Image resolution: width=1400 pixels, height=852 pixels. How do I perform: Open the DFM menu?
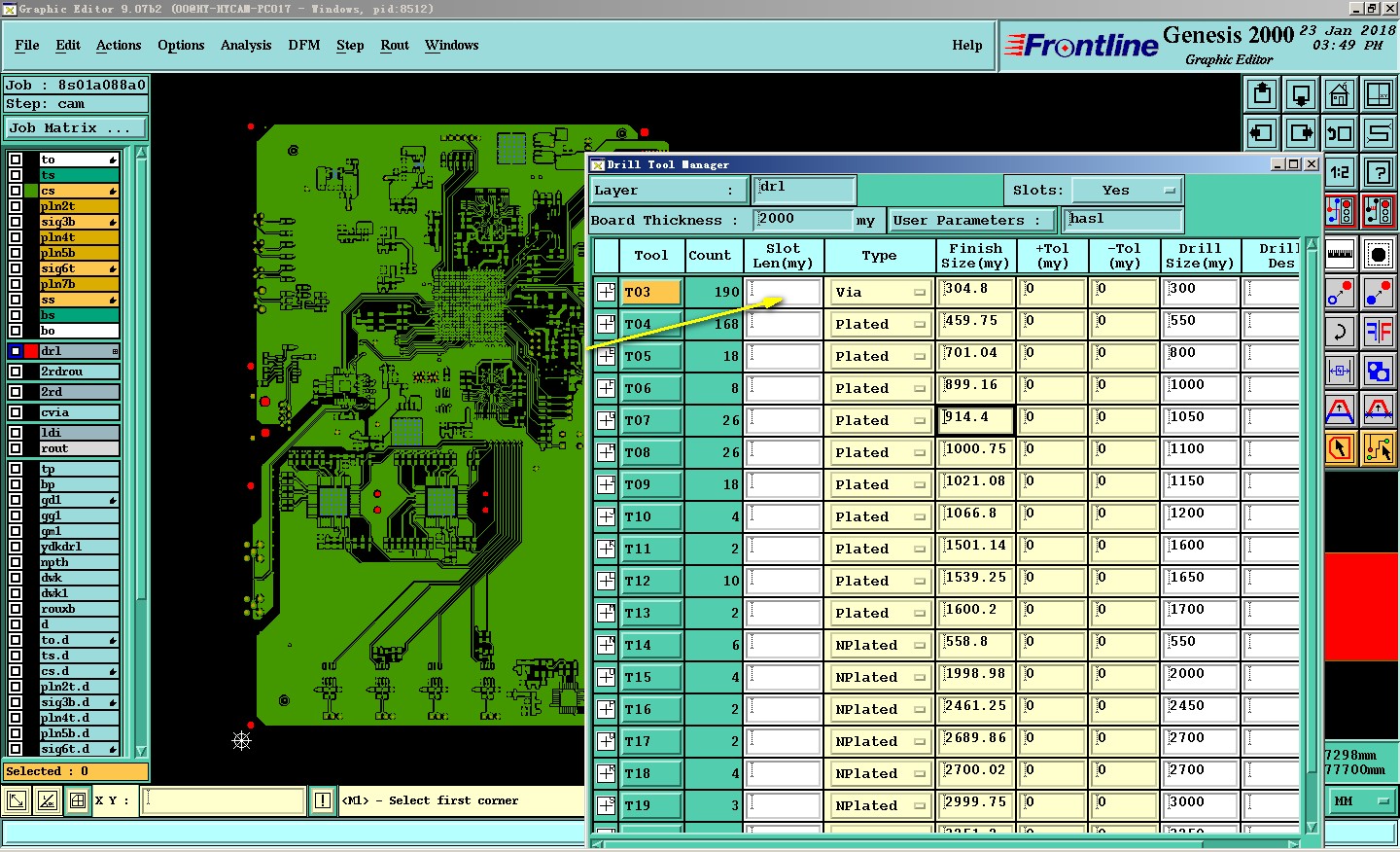[303, 46]
